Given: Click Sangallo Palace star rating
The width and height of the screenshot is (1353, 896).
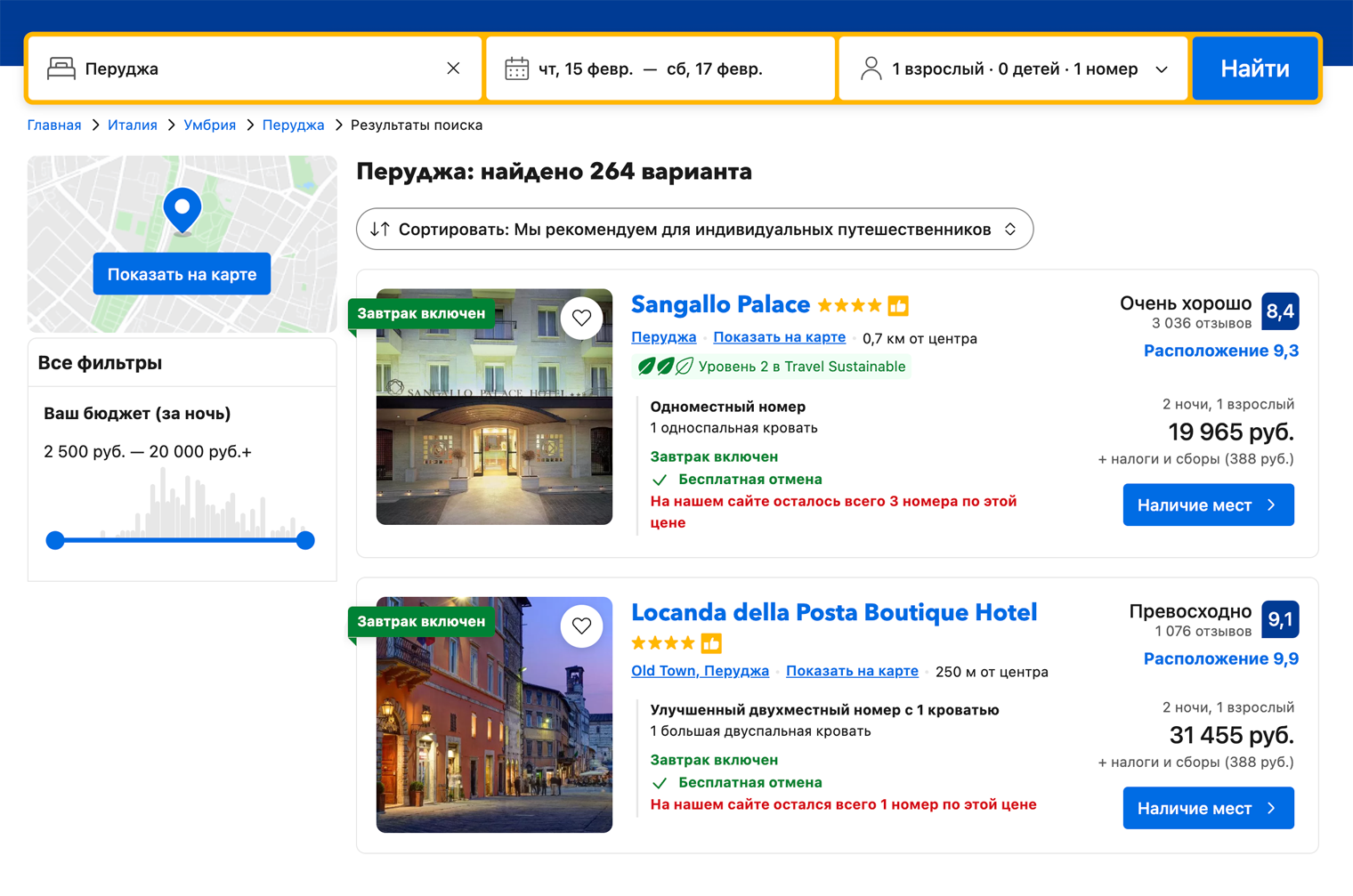Looking at the screenshot, I should pos(849,306).
